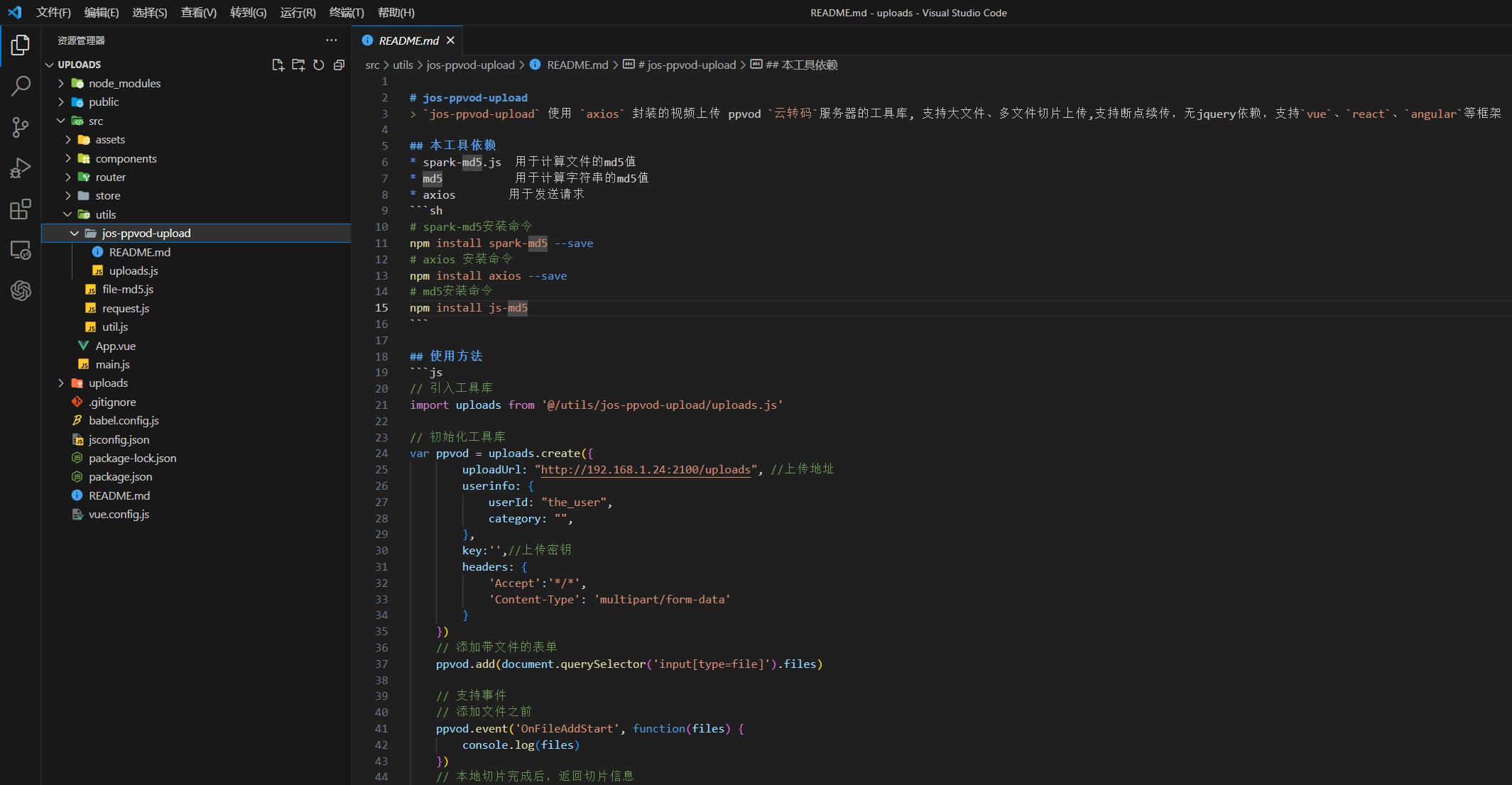Open the Search view in activity bar

click(x=21, y=86)
